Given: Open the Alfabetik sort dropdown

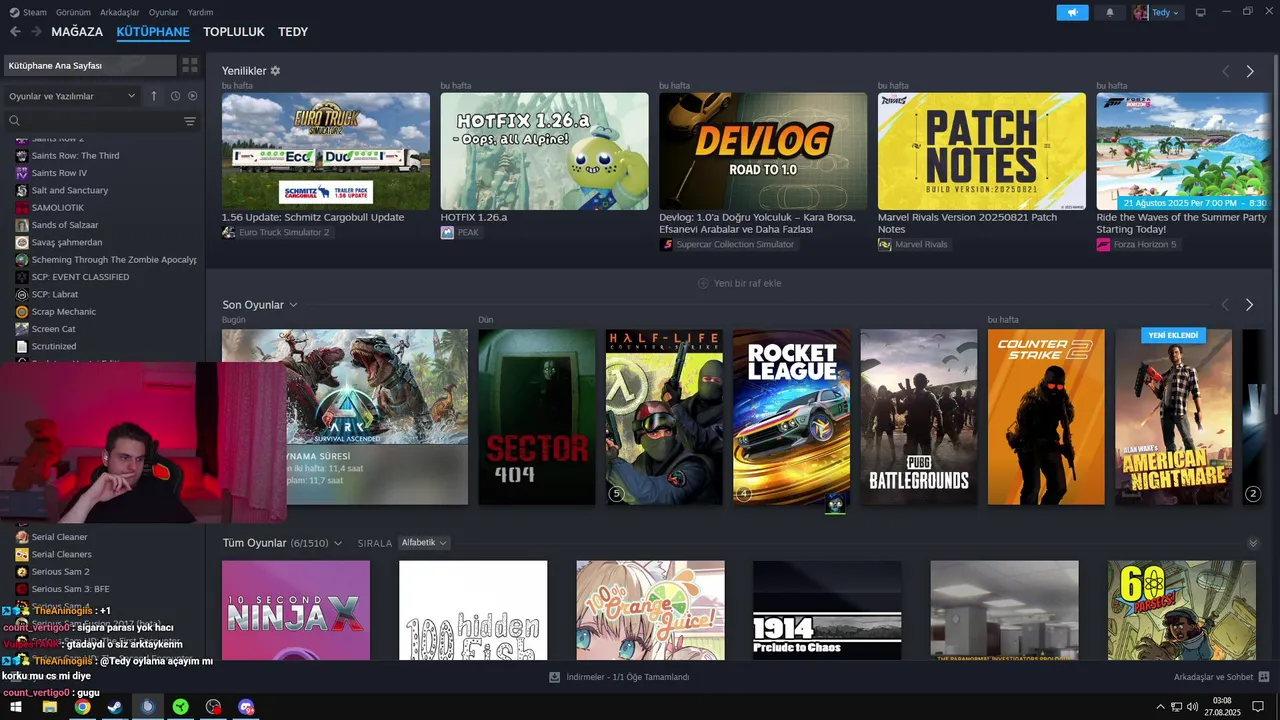Looking at the screenshot, I should coord(423,543).
